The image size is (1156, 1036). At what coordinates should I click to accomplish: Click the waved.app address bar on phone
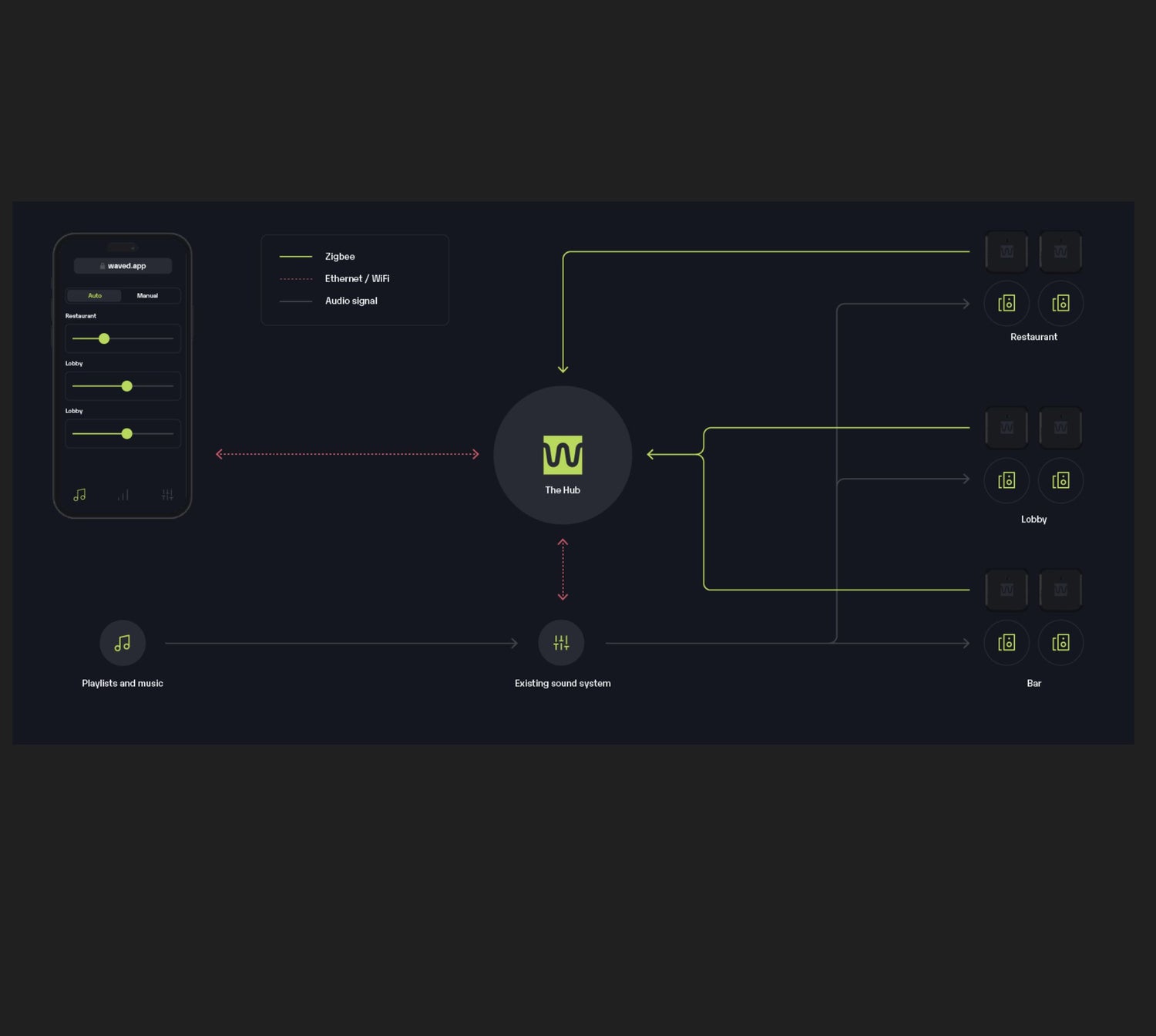click(123, 266)
